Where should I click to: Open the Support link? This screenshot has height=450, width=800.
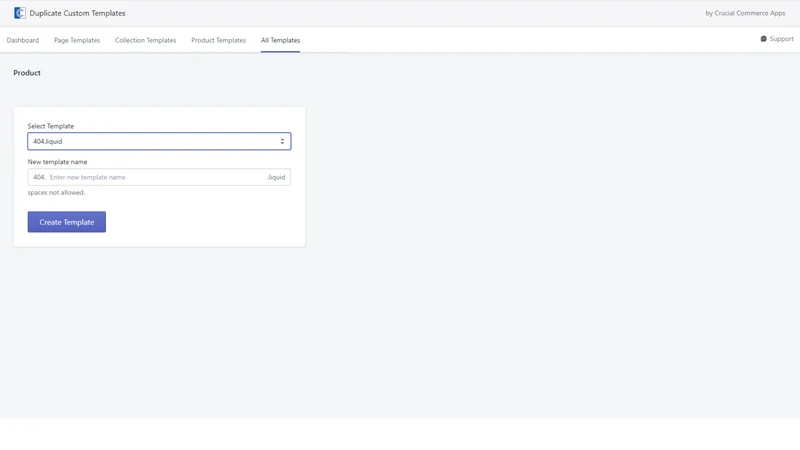[x=777, y=39]
